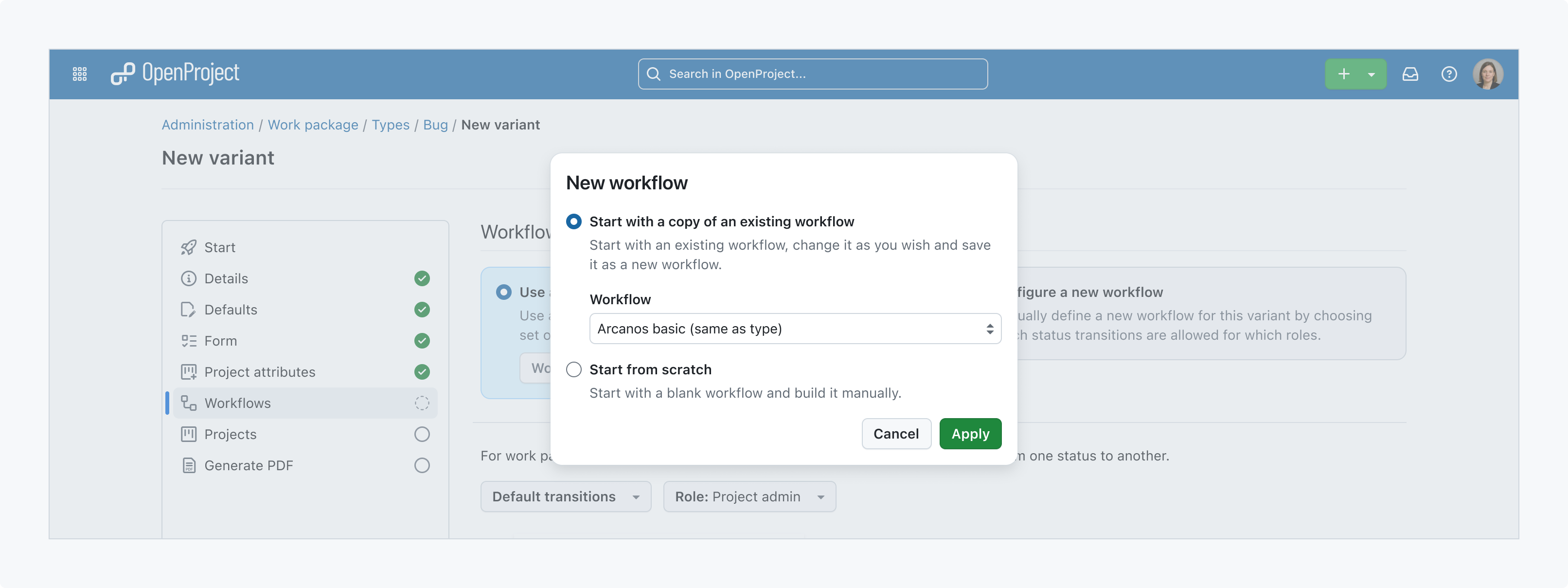
Task: Open the Start step in sidebar
Action: [x=305, y=247]
